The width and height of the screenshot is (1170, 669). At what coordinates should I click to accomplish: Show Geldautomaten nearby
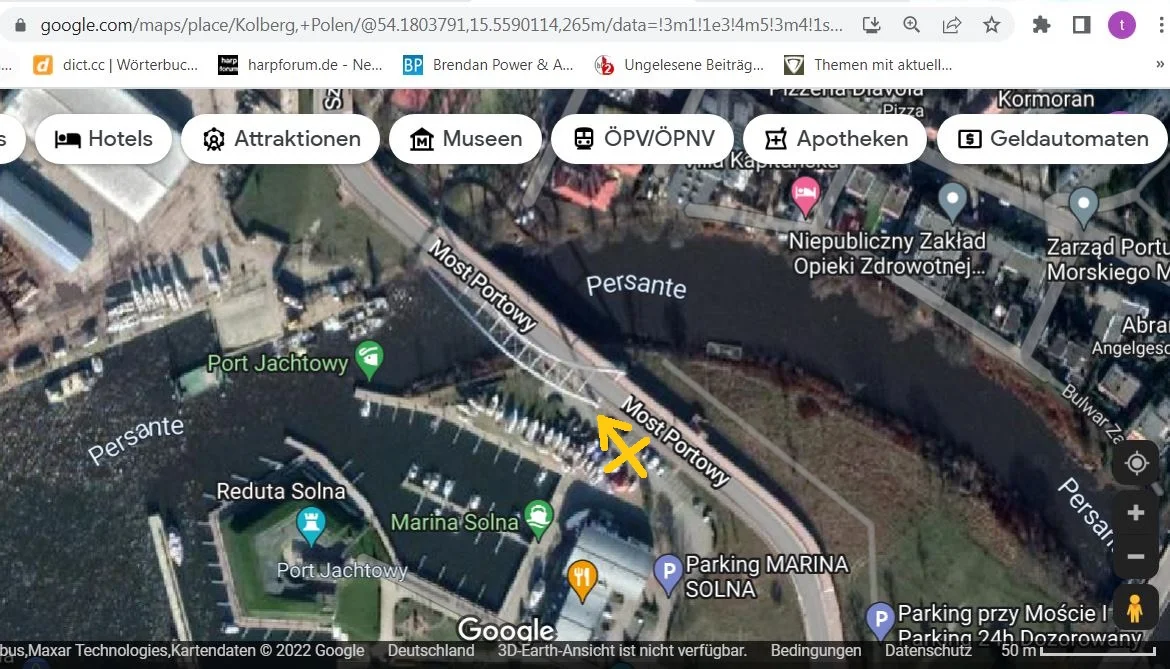[x=1052, y=139]
